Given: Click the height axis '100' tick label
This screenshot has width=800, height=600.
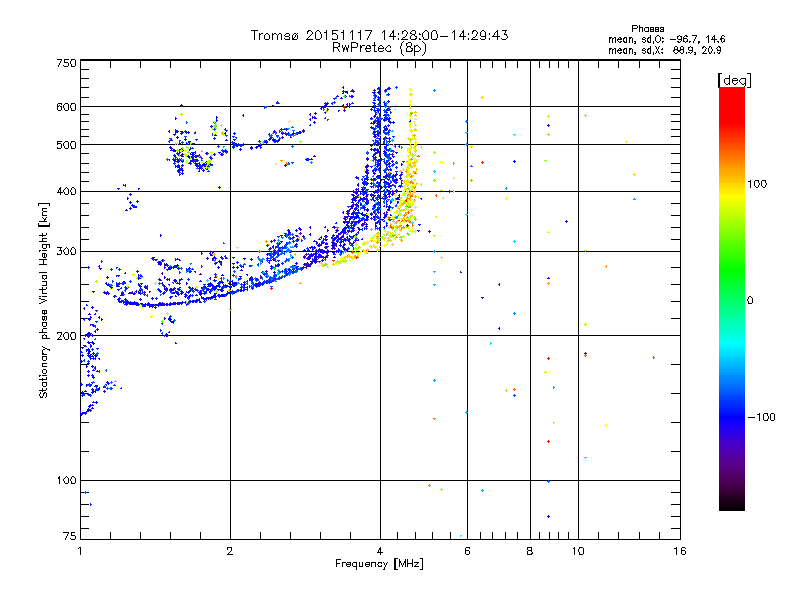Looking at the screenshot, I should [66, 480].
